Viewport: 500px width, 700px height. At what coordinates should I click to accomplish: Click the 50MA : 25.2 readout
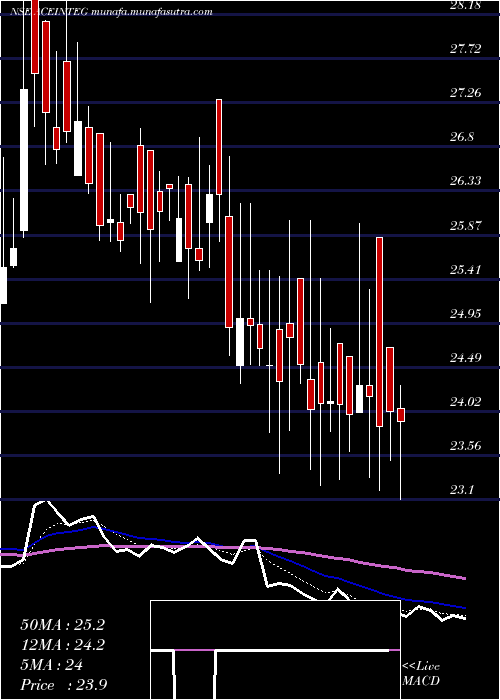tap(62, 625)
